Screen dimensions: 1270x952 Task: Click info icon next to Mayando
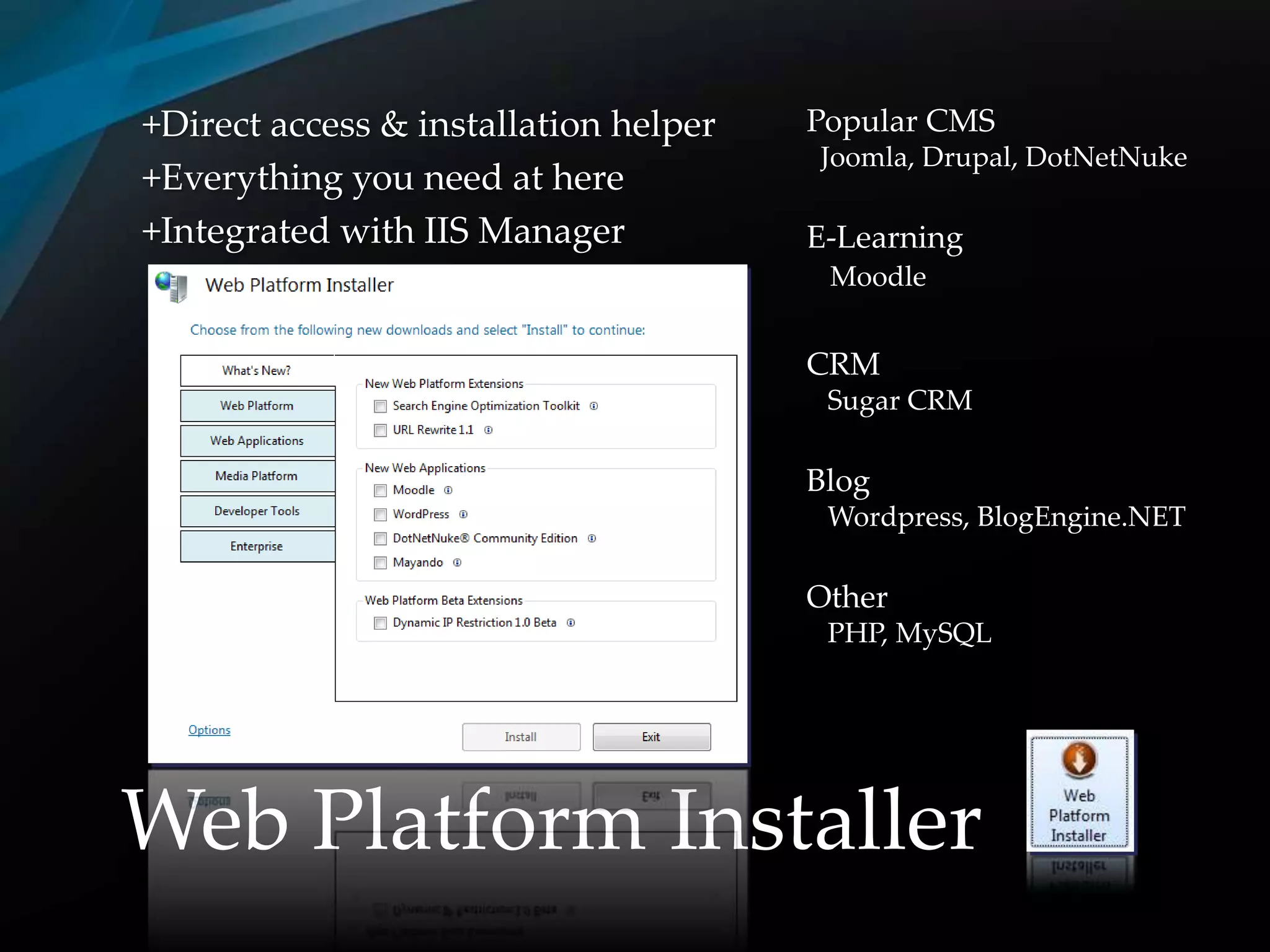(x=457, y=563)
